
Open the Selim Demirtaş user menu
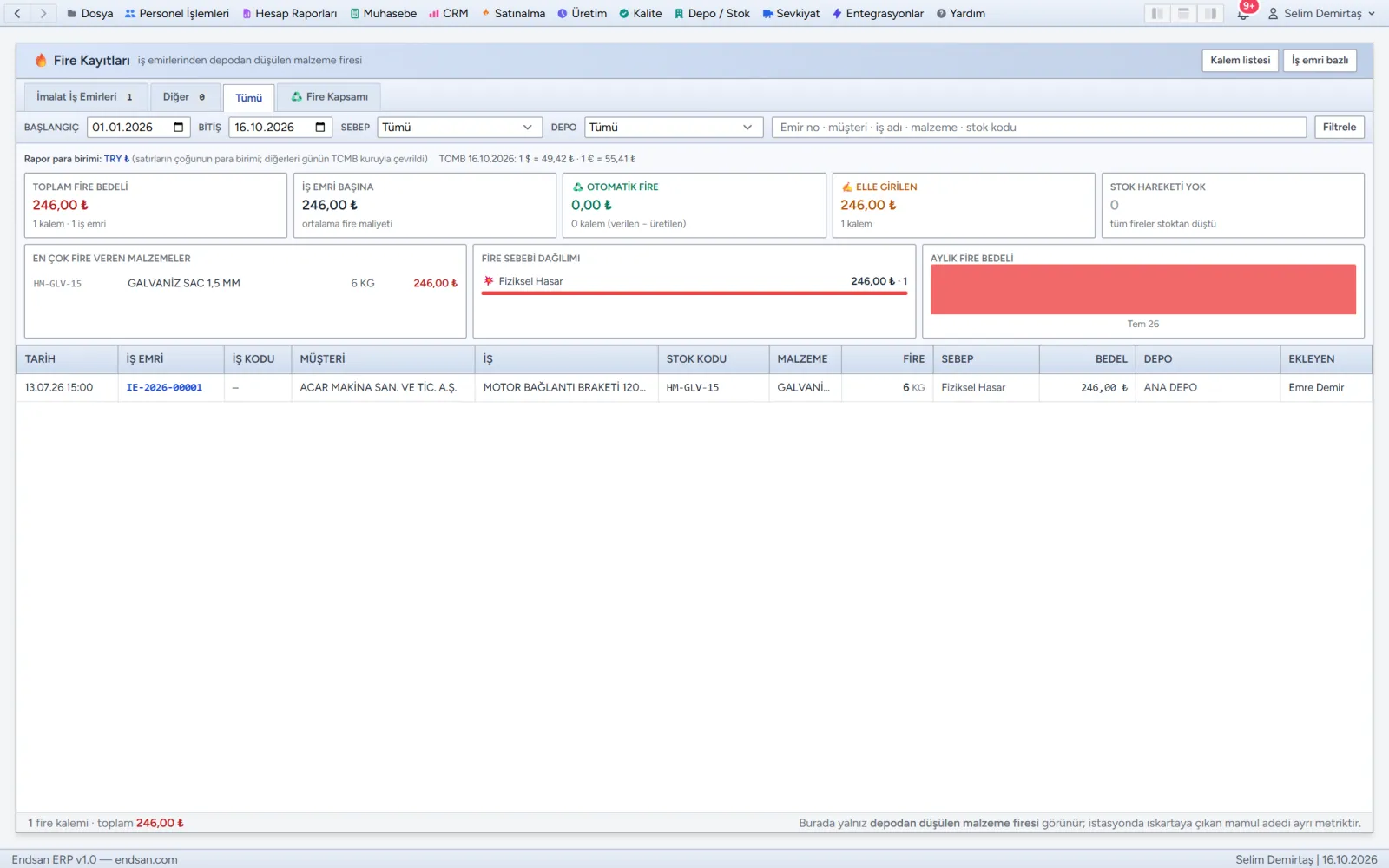(1321, 13)
